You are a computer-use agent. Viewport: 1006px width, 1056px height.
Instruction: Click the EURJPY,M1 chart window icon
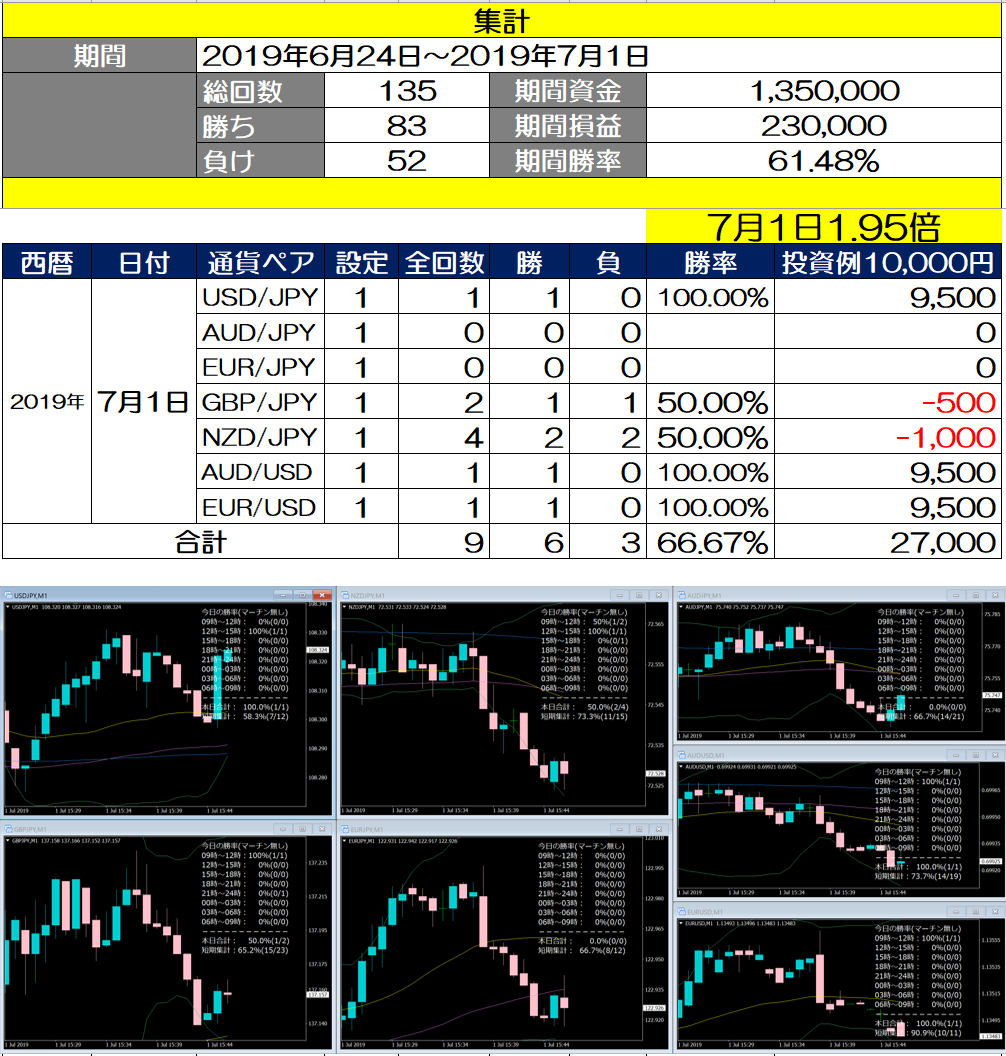(345, 829)
